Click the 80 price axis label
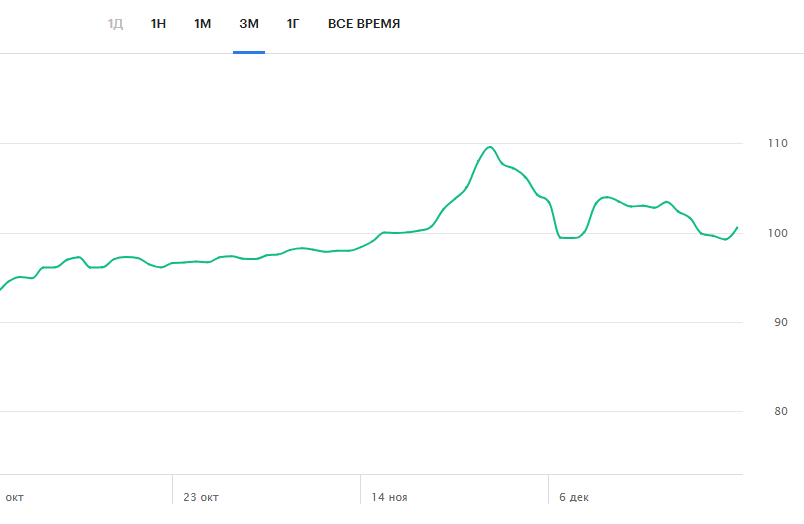This screenshot has width=804, height=524. click(x=780, y=411)
